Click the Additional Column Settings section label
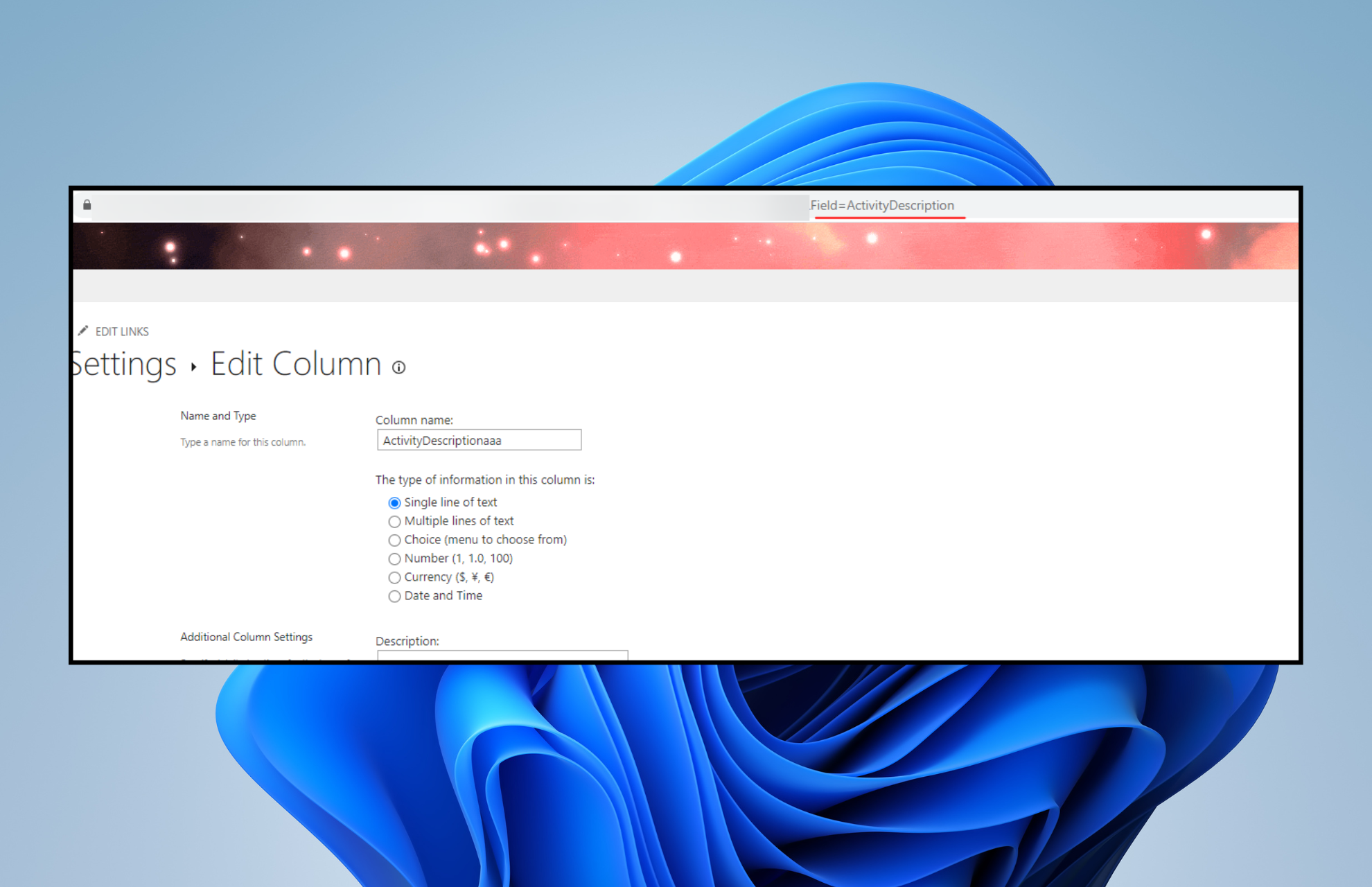The width and height of the screenshot is (1372, 887). 246,637
